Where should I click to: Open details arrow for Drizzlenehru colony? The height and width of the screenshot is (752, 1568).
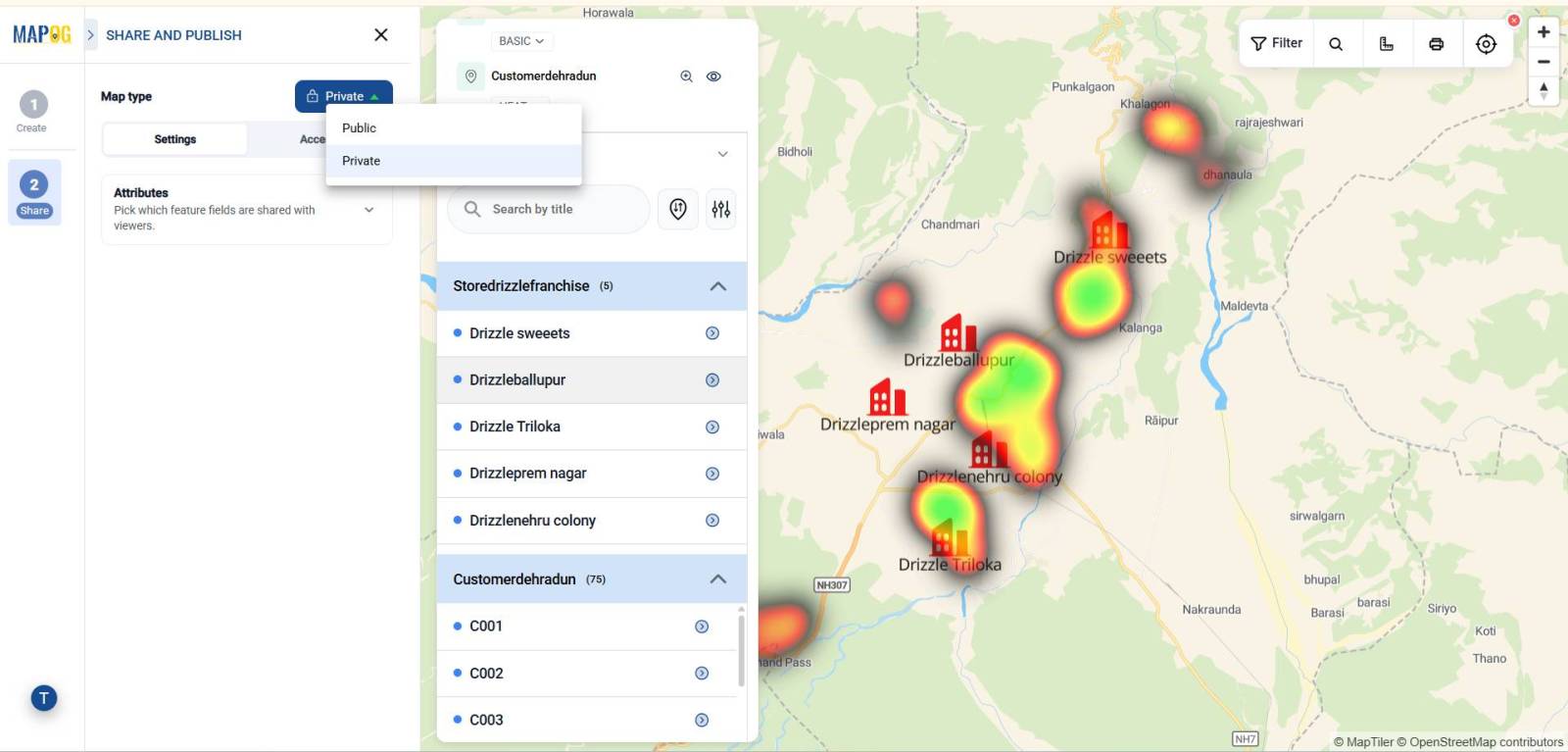coord(712,521)
